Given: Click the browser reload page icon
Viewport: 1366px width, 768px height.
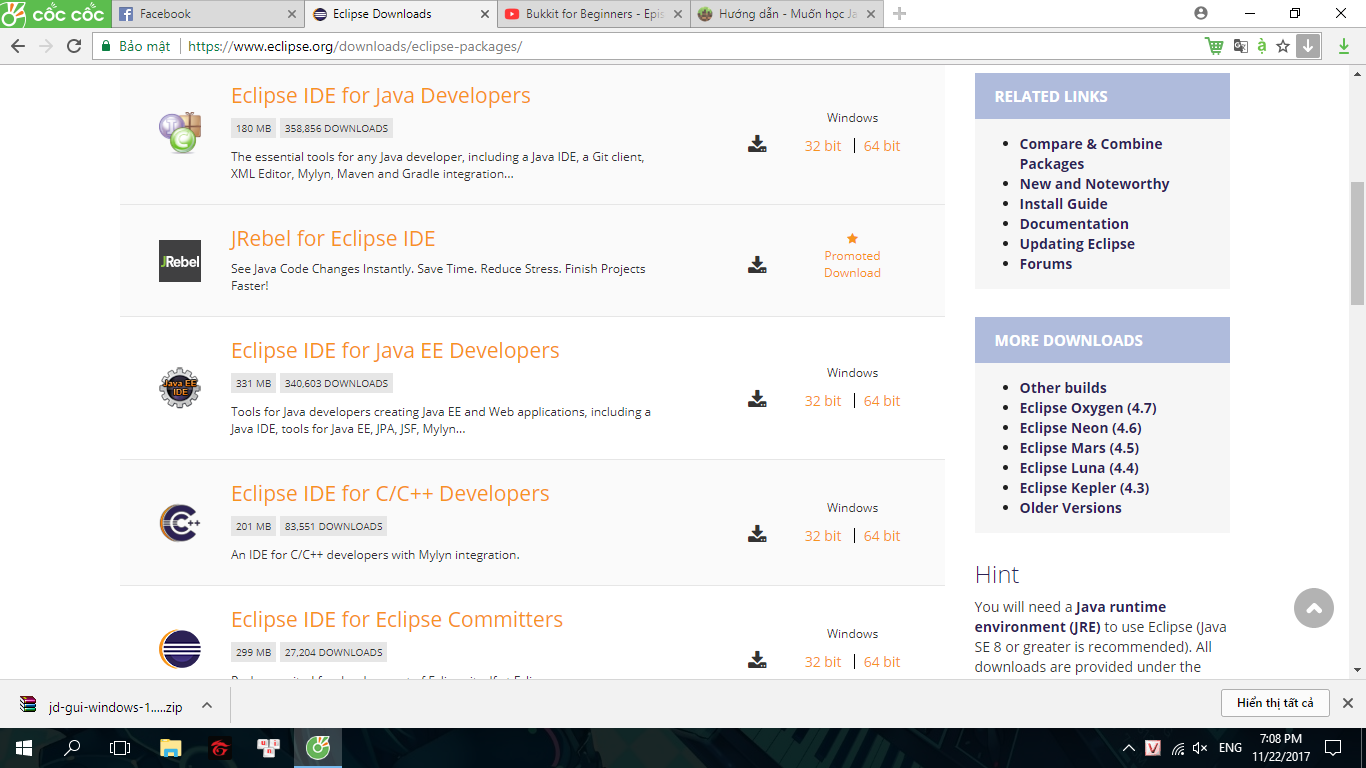Looking at the screenshot, I should pyautogui.click(x=74, y=46).
